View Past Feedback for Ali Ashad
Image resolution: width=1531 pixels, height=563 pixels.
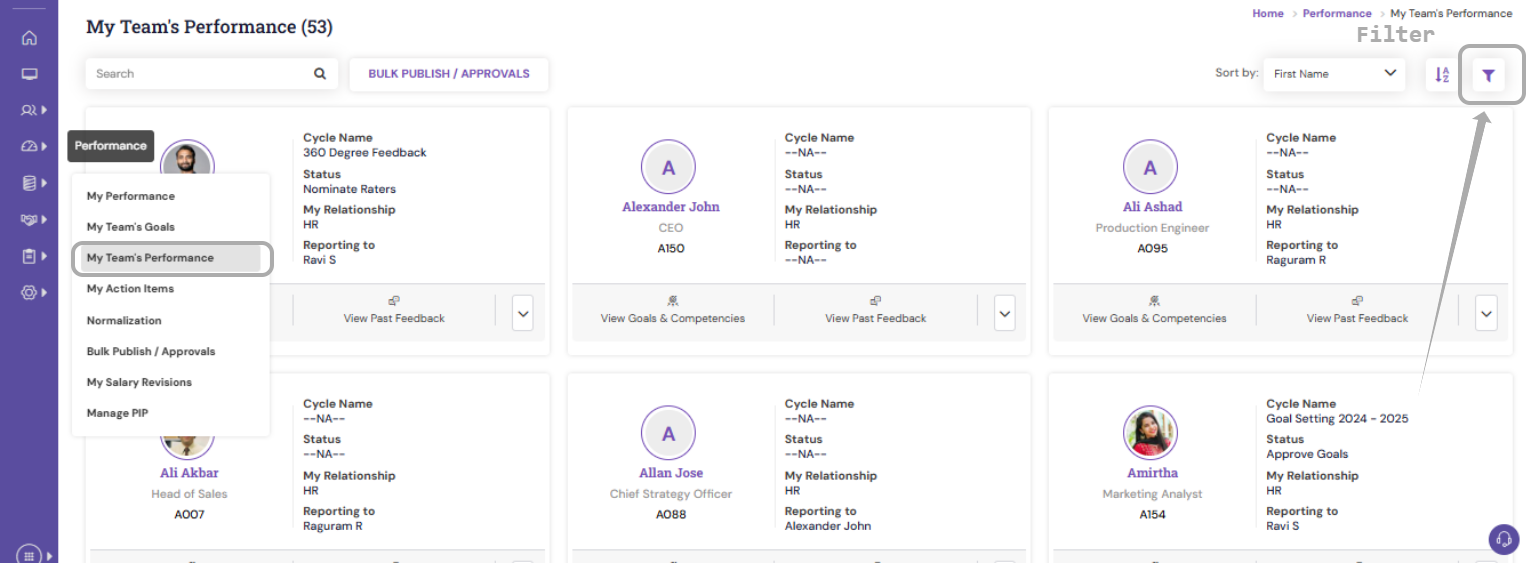(1357, 311)
